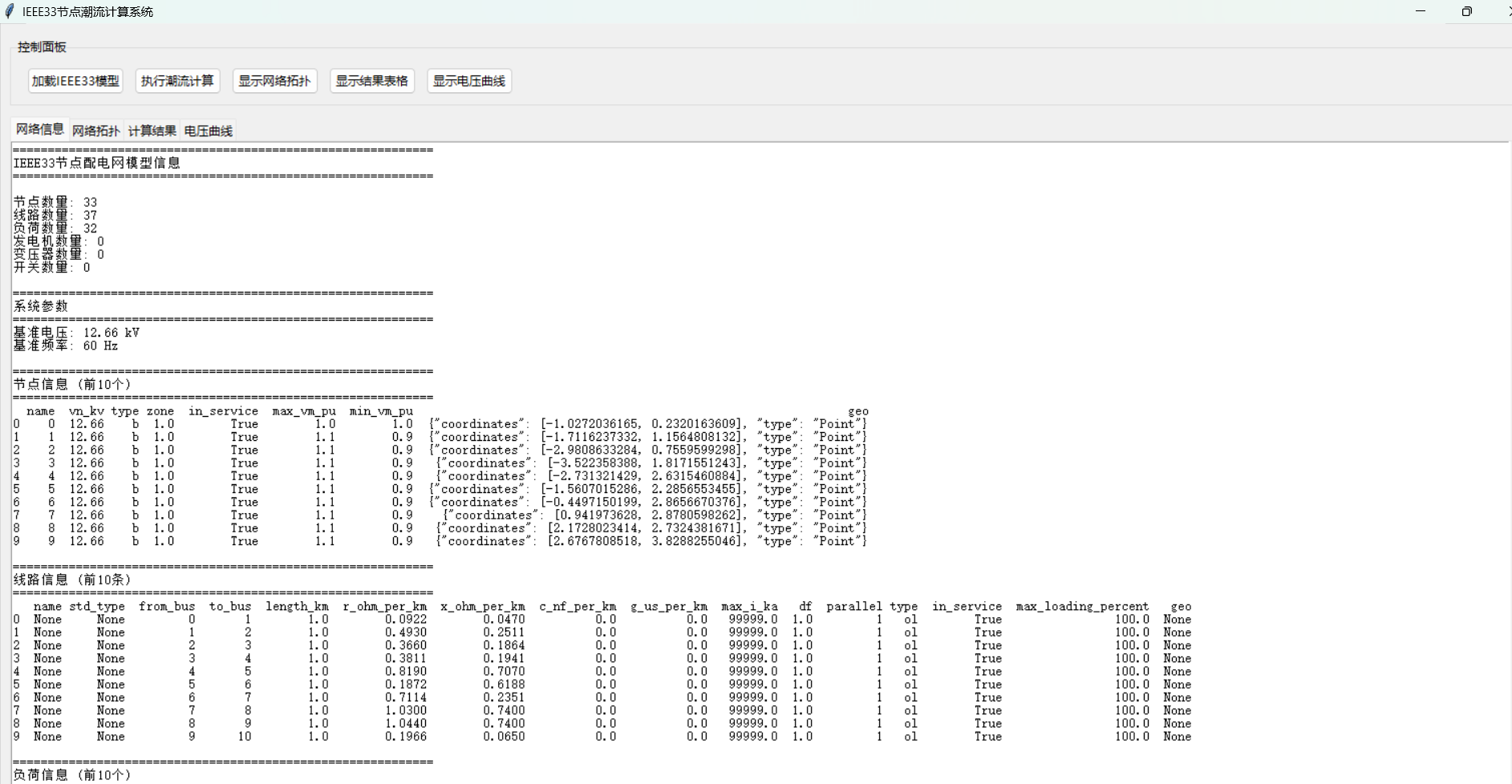
Task: Click the min_vm_pu column header
Action: point(381,411)
